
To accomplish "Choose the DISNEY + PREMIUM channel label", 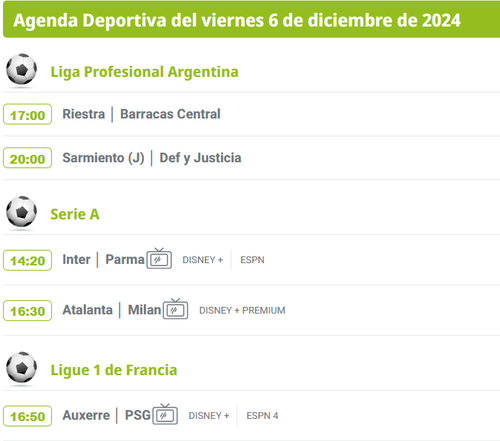I will [x=242, y=310].
